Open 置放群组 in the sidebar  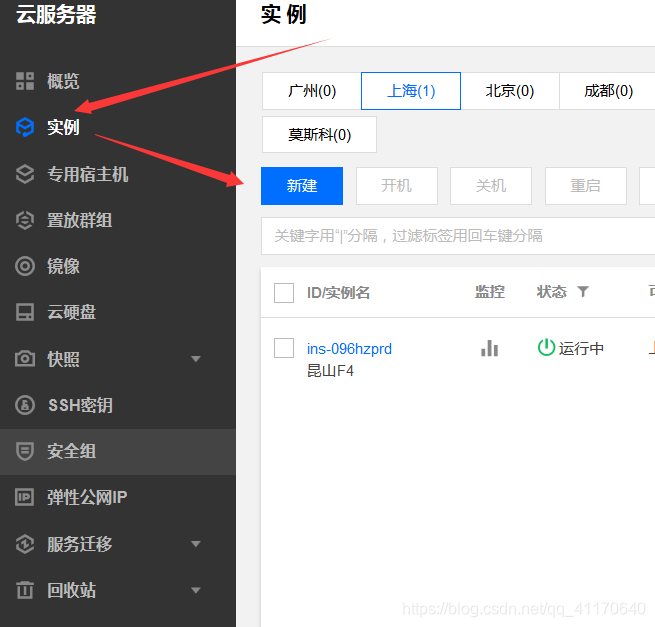click(x=79, y=220)
